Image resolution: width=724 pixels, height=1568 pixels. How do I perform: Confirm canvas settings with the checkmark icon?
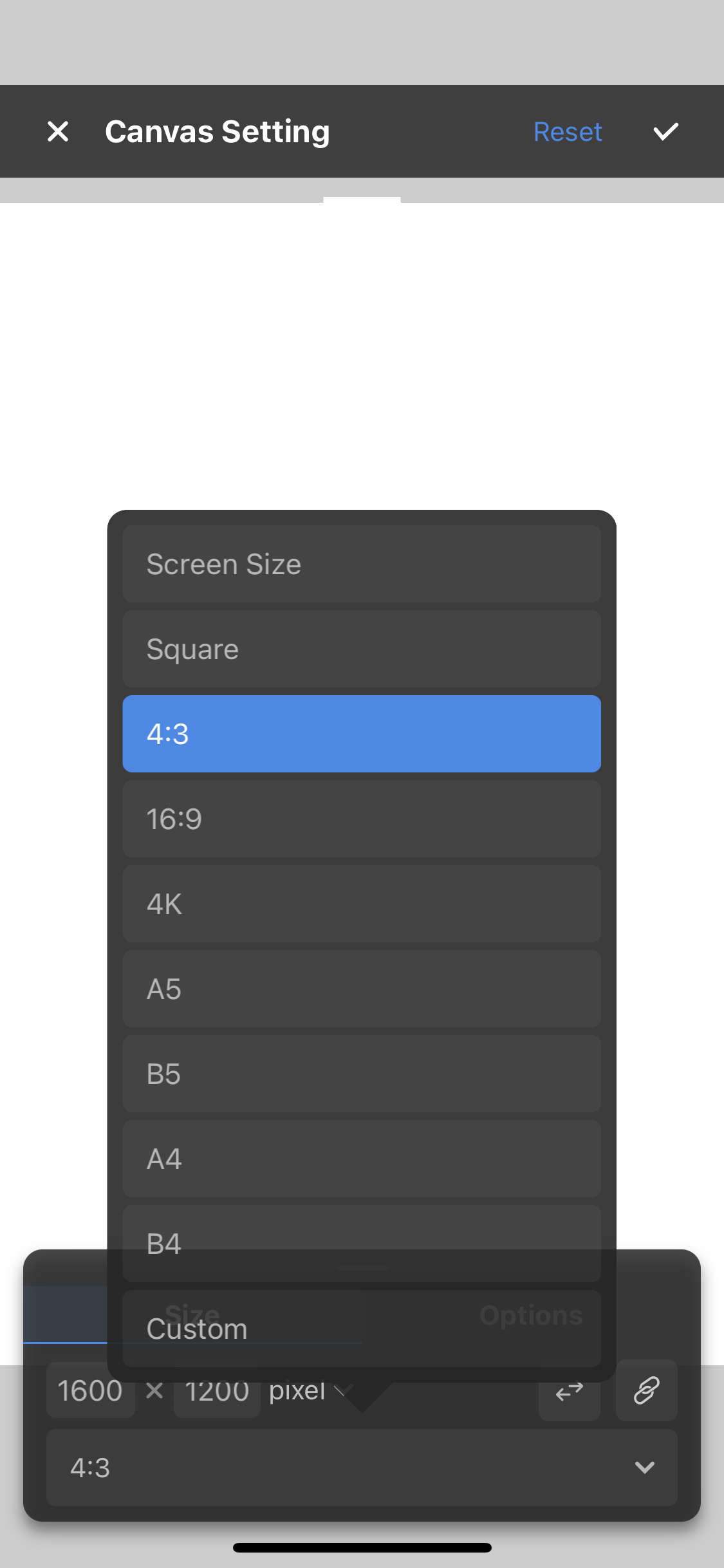(665, 132)
